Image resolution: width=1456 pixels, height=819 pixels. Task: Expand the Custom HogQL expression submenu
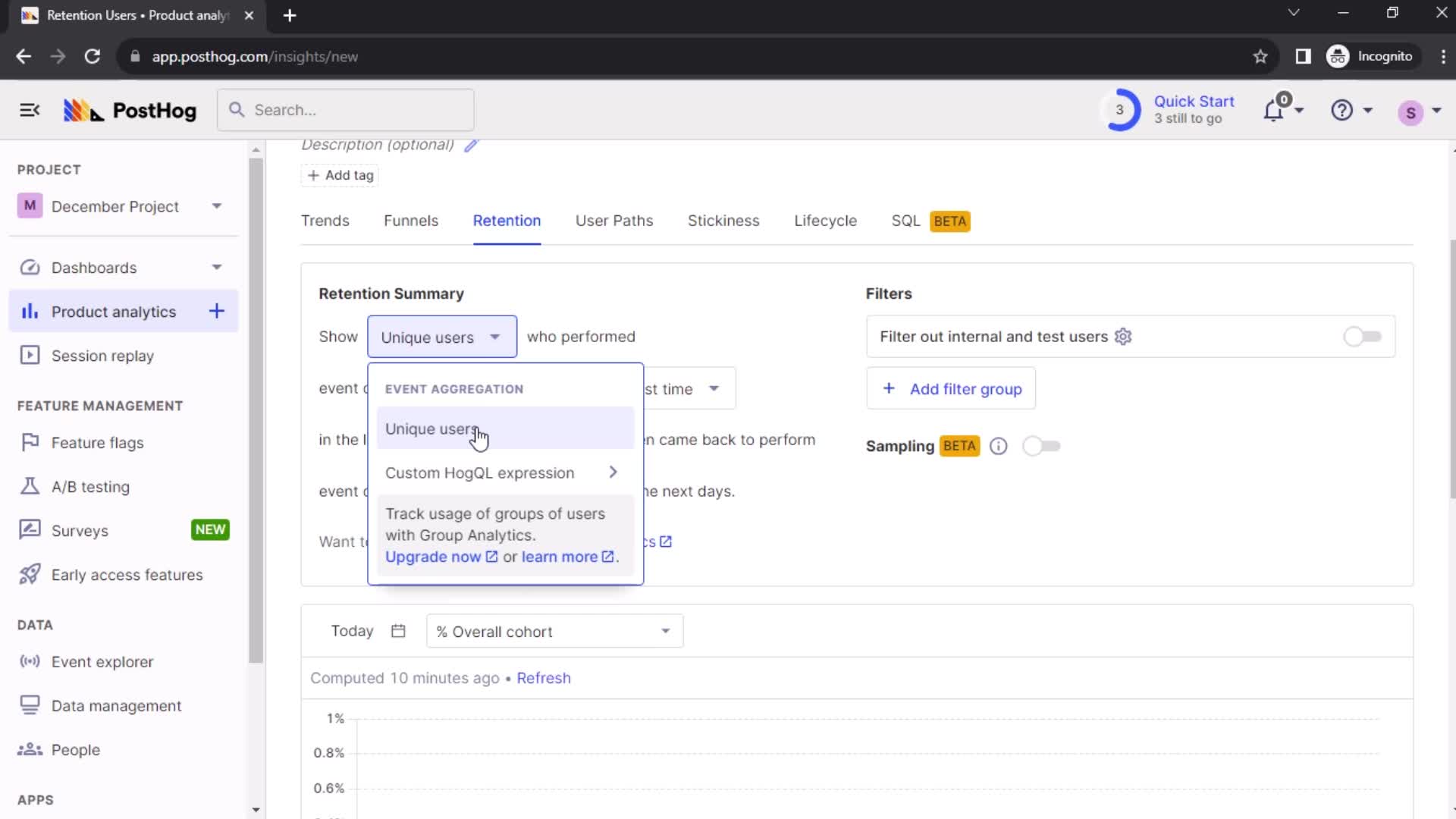(x=504, y=473)
